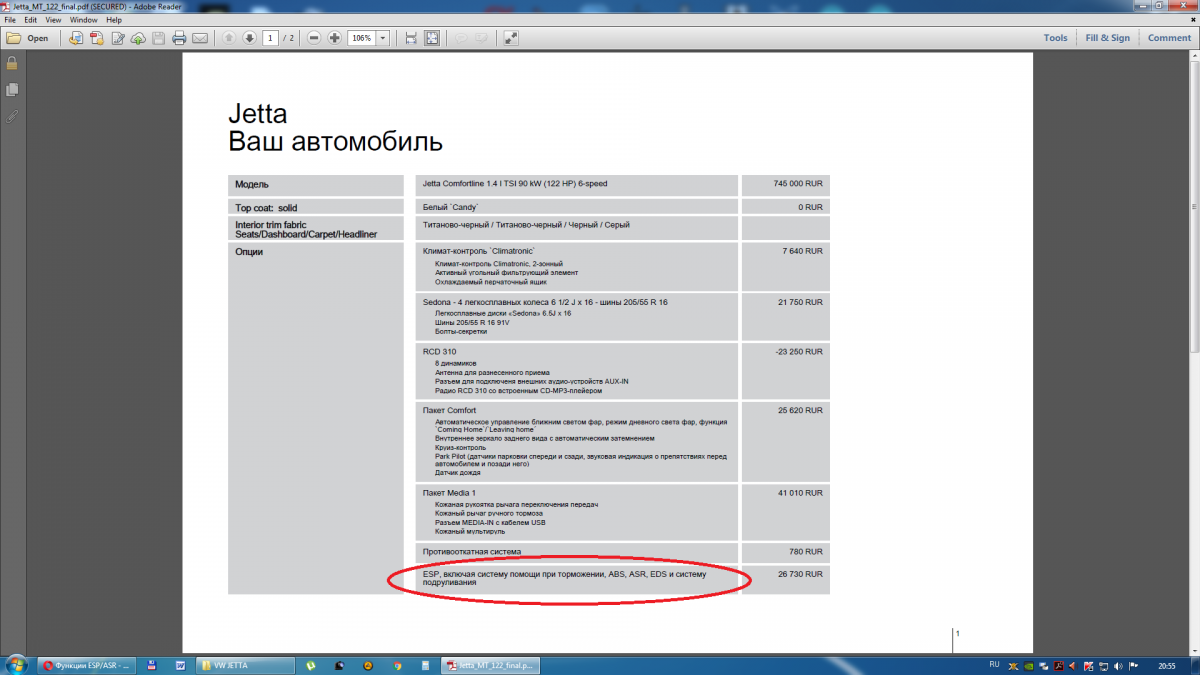The image size is (1200, 675).
Task: Switch to VW JETTA folder taskbar button
Action: 245,665
